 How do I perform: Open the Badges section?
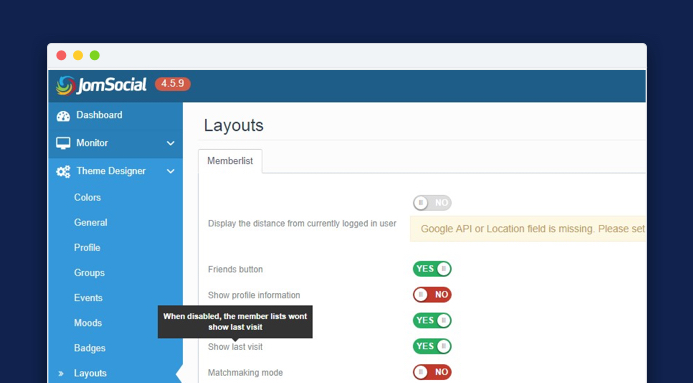(x=90, y=348)
